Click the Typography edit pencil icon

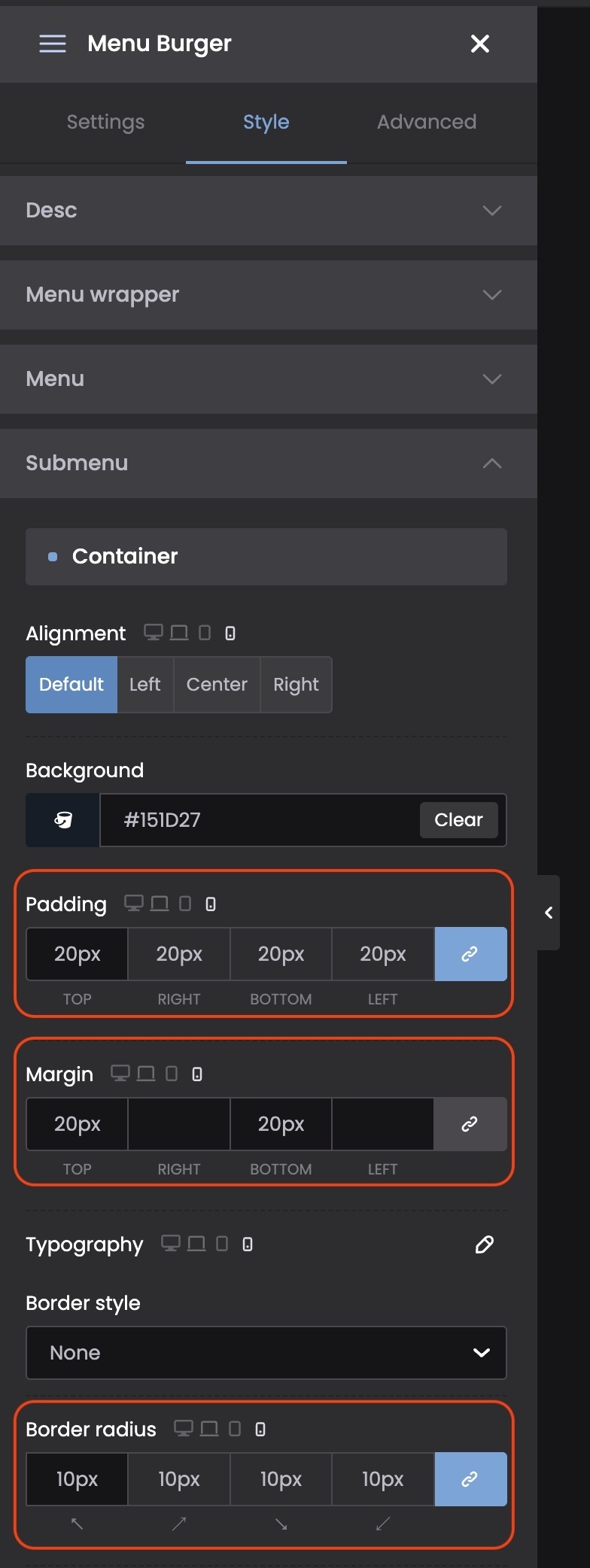pos(485,1244)
